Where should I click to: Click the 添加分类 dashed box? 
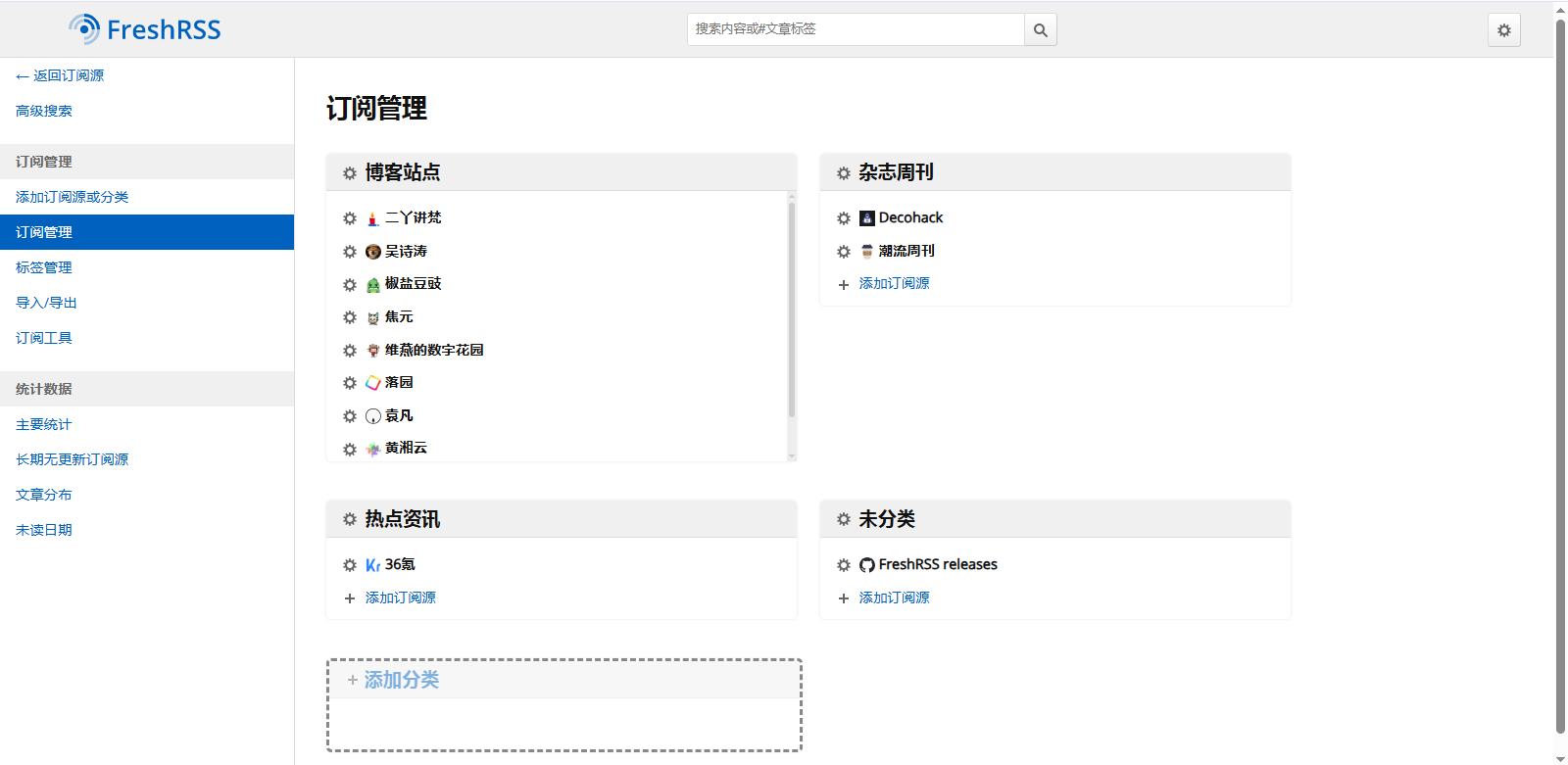(x=564, y=705)
